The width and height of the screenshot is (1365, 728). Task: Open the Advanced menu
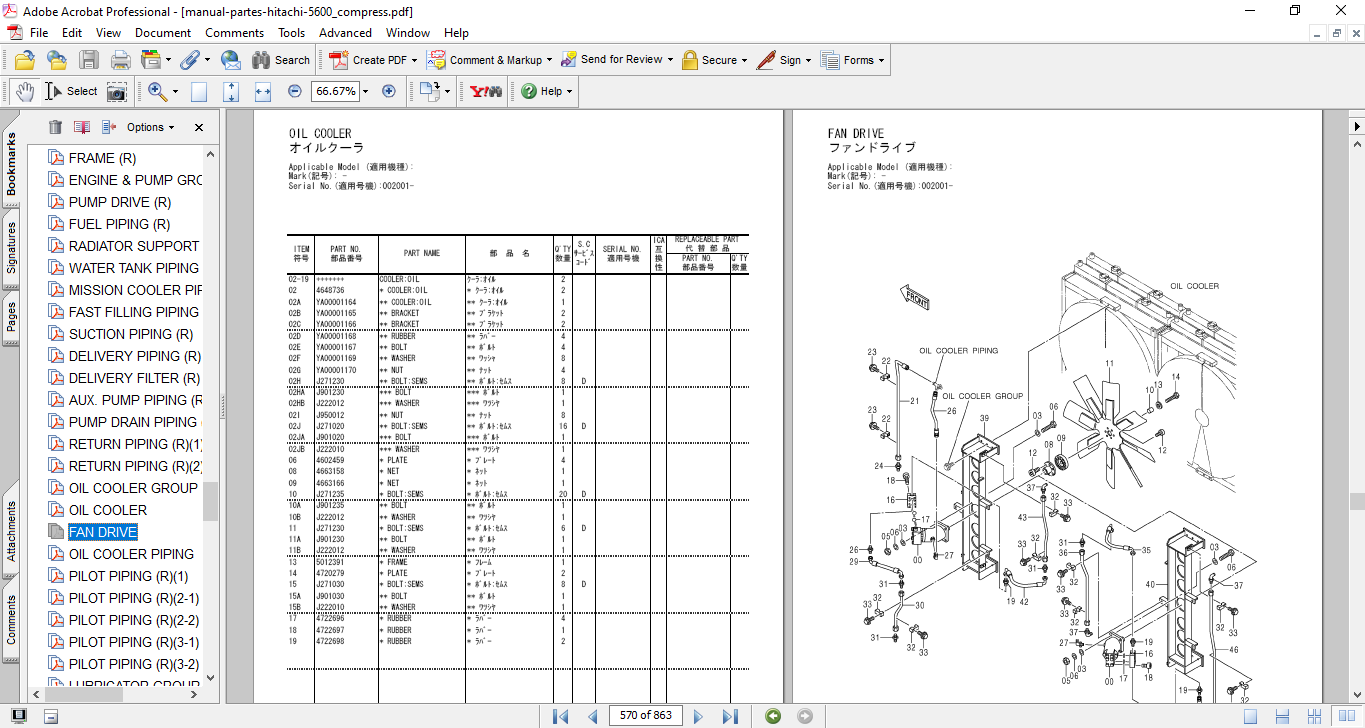tap(345, 33)
